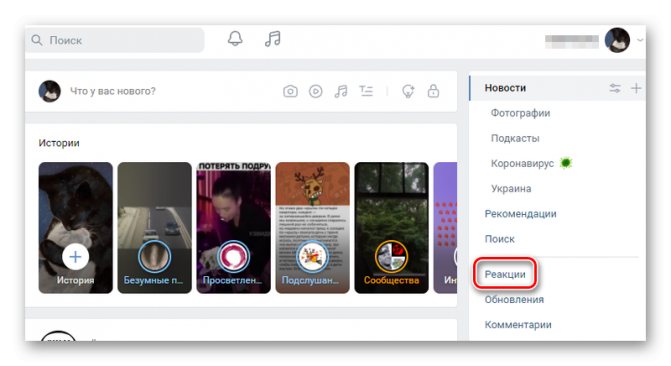Open the Фотографии section
Image resolution: width=671 pixels, height=366 pixels.
[520, 113]
